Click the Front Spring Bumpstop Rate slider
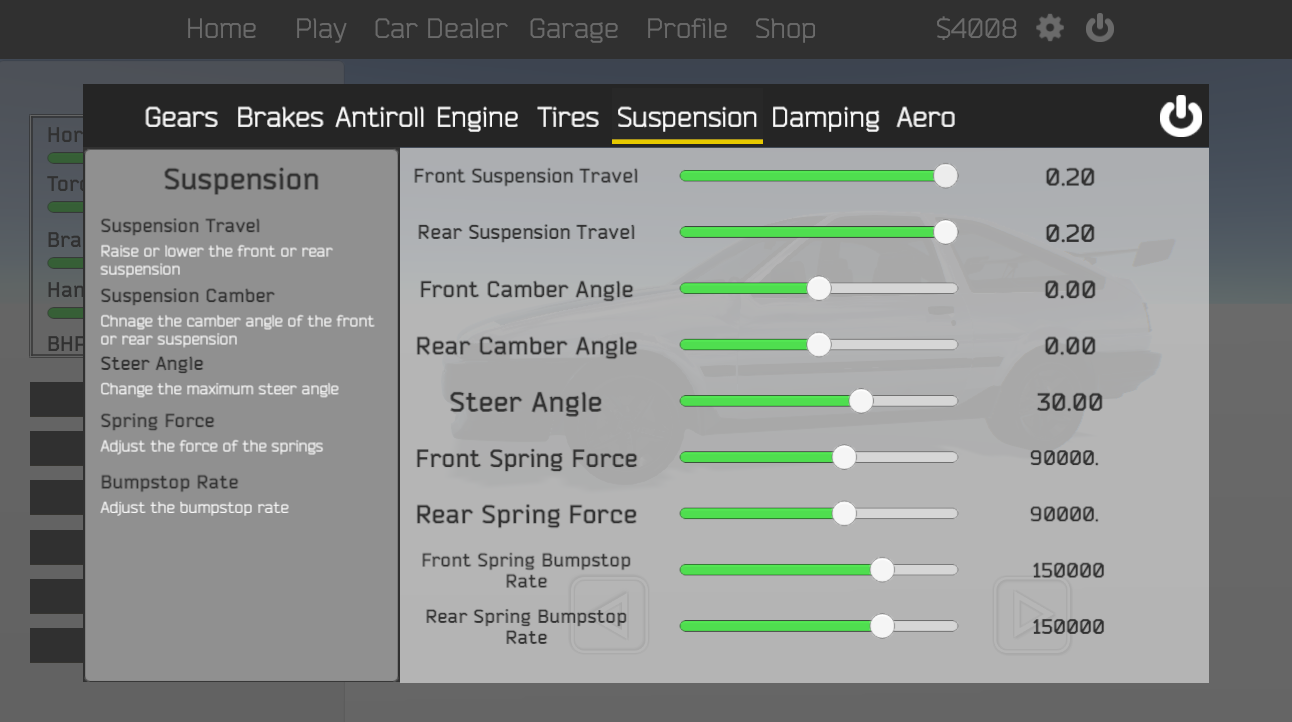This screenshot has height=722, width=1292. [819, 570]
